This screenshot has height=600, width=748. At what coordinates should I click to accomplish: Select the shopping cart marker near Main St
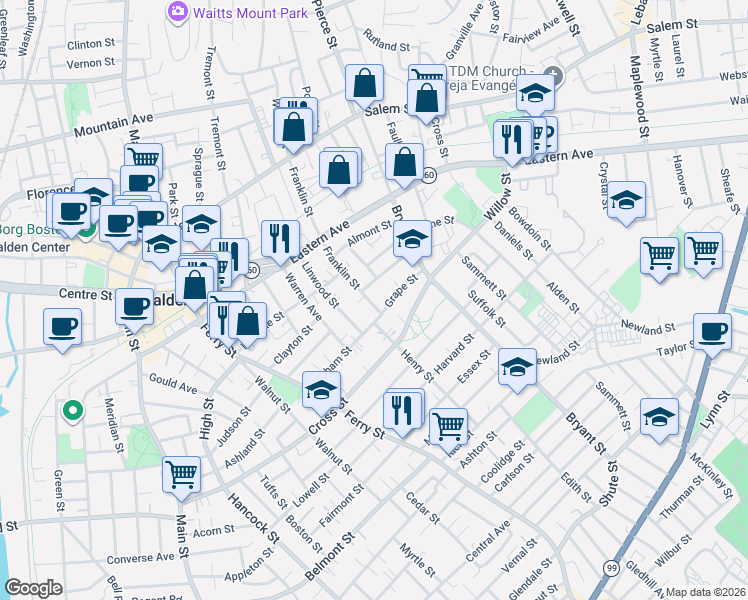pyautogui.click(x=182, y=477)
